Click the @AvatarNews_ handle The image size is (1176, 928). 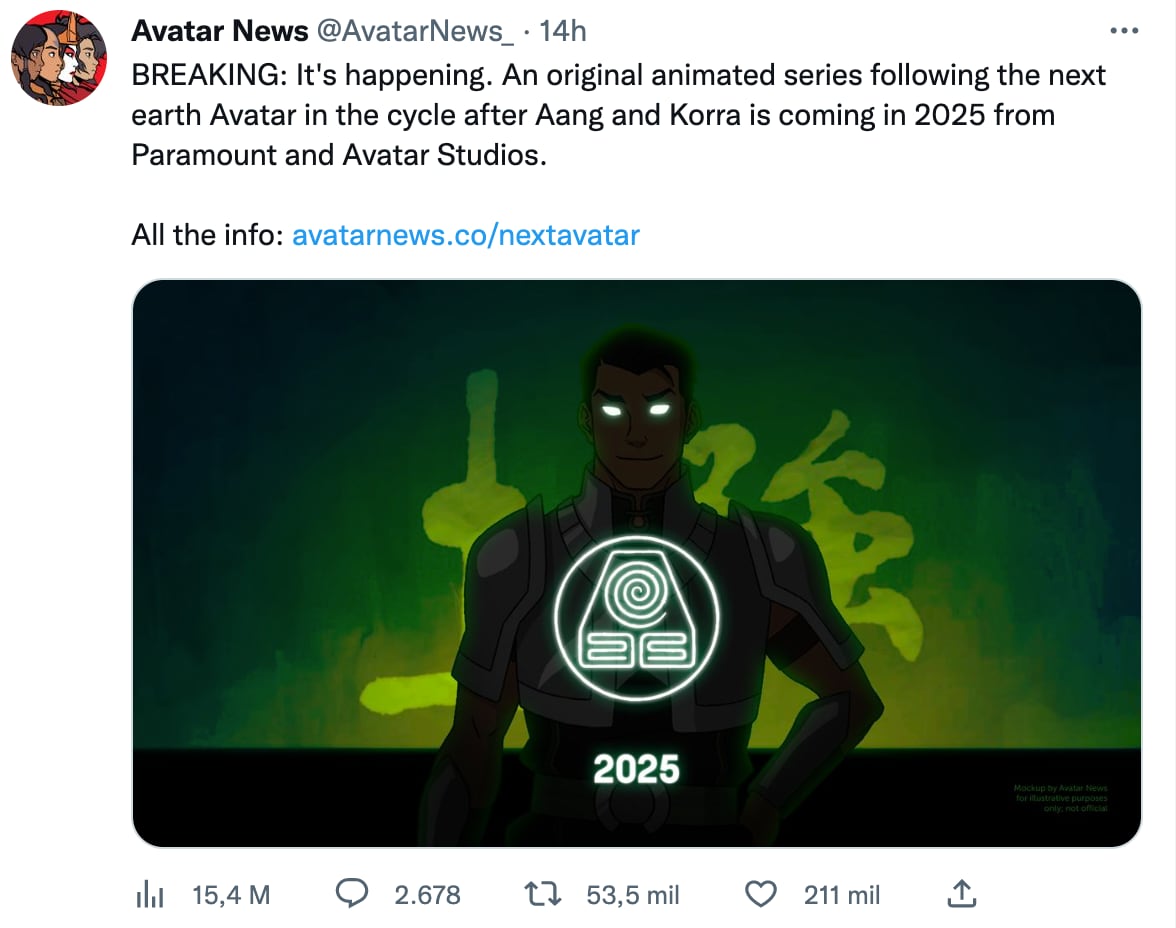pyautogui.click(x=415, y=32)
